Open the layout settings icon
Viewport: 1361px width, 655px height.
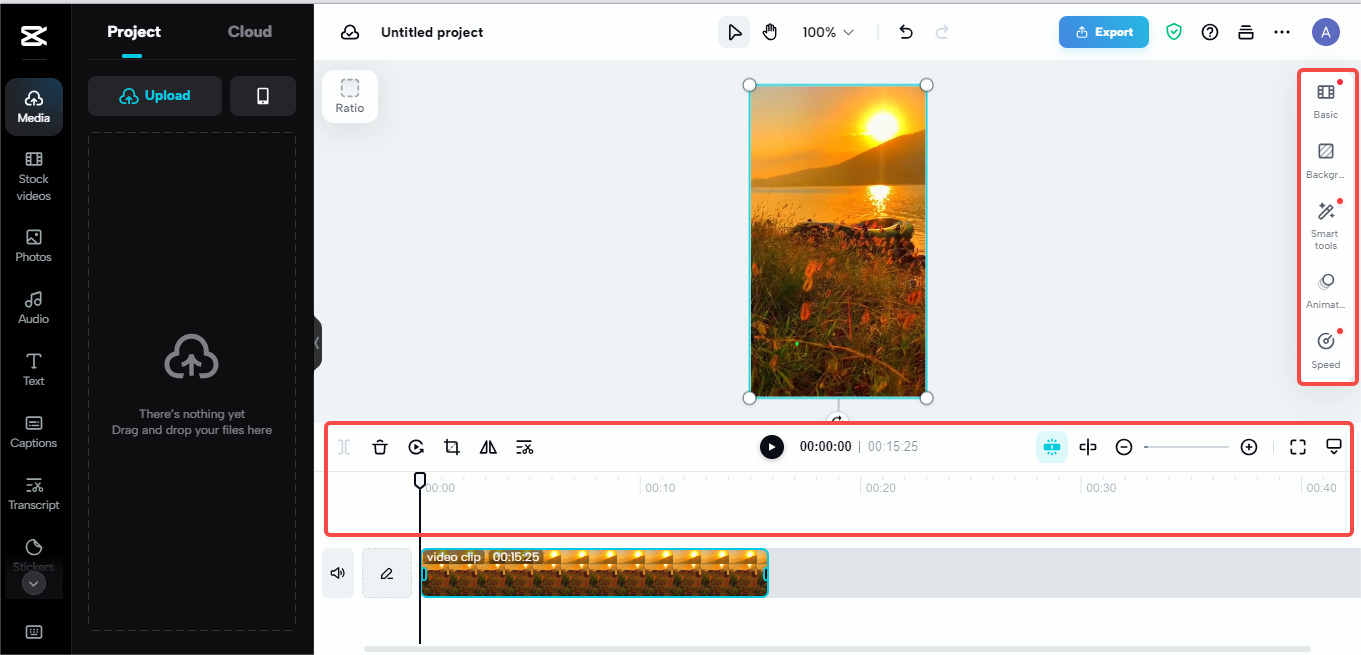[1246, 32]
